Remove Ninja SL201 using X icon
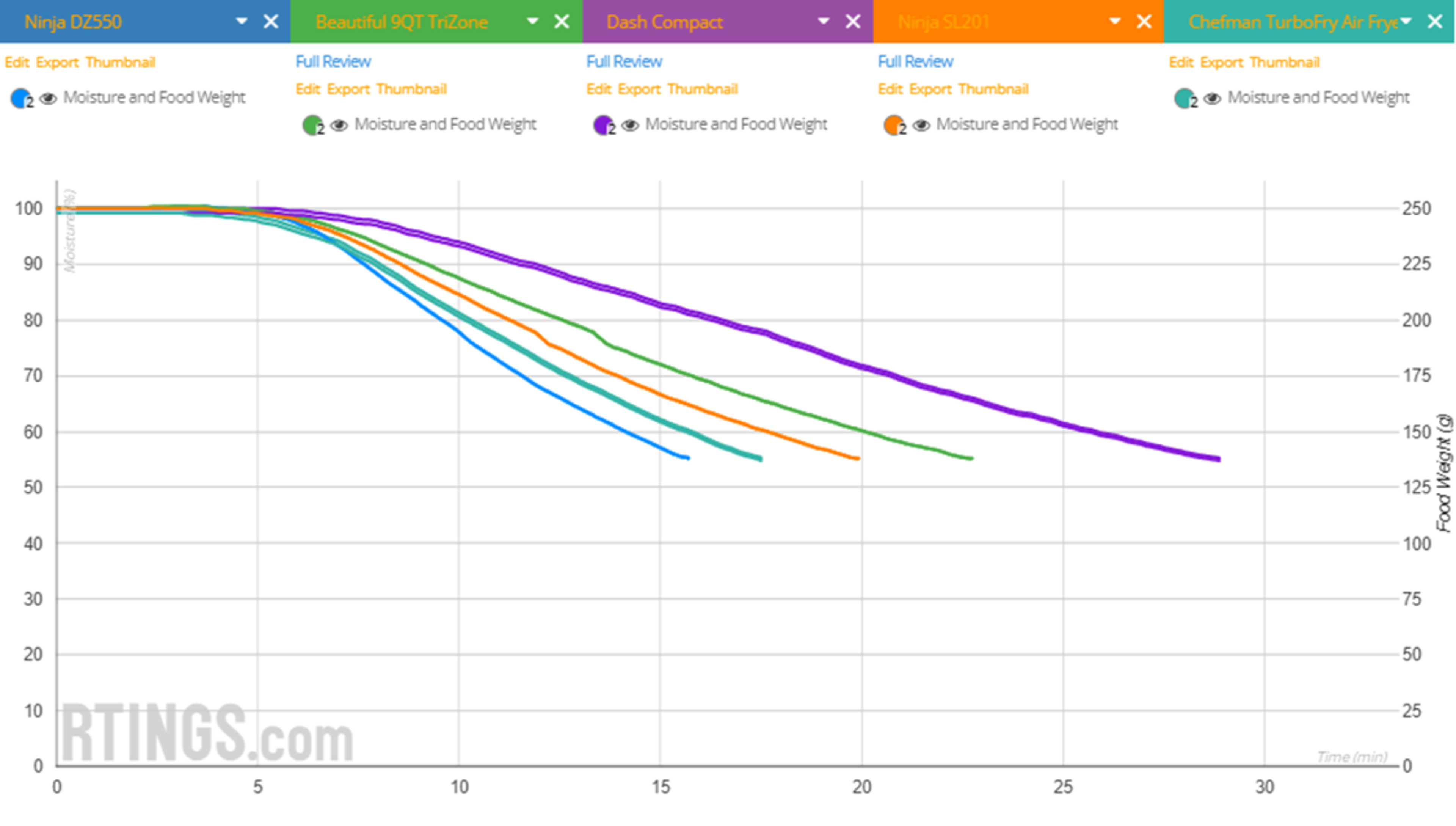Screen dimensions: 1456x826 coord(1144,22)
